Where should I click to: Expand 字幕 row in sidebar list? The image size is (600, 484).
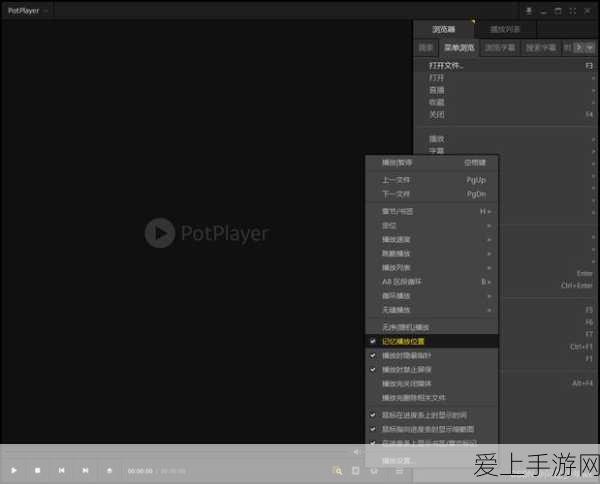click(505, 151)
